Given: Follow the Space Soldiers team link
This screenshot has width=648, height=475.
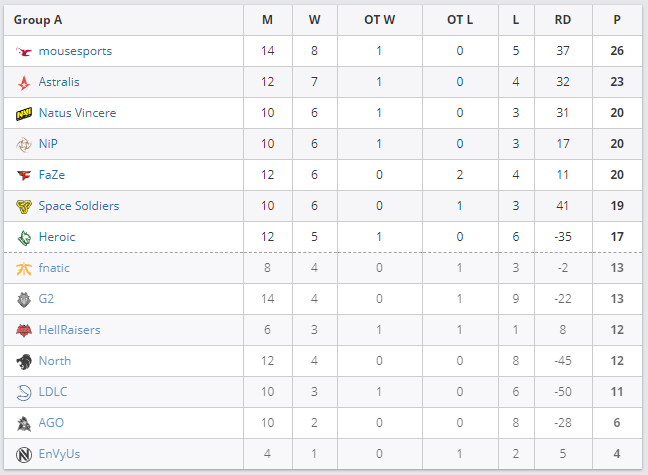Looking at the screenshot, I should [79, 206].
